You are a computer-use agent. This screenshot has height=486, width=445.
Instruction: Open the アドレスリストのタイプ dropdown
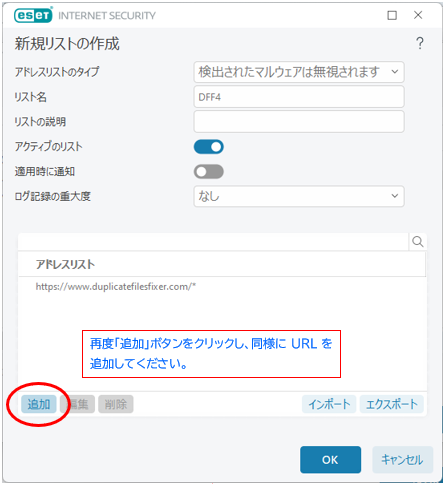(x=299, y=72)
